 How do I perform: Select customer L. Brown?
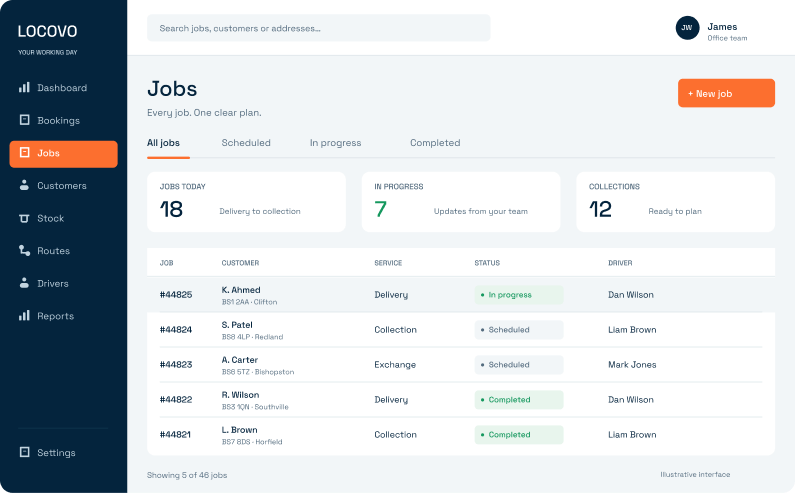(x=239, y=430)
